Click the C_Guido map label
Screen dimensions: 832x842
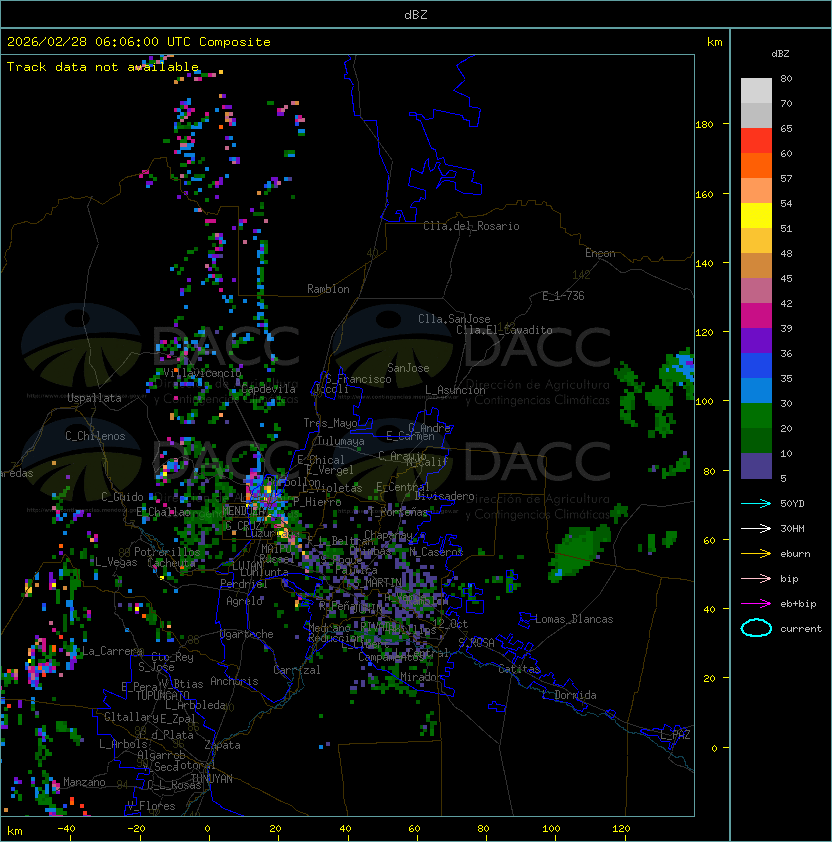click(x=122, y=497)
